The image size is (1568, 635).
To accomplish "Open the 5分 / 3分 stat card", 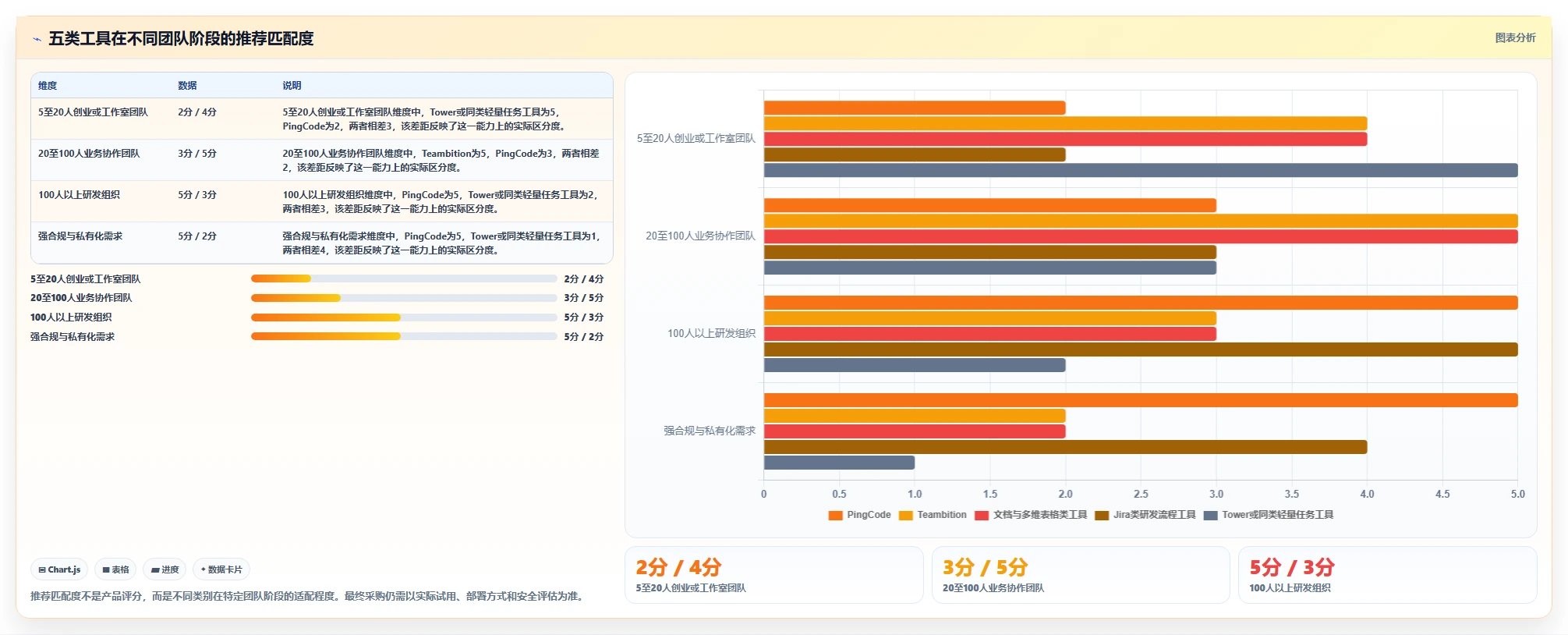I will tap(1388, 575).
